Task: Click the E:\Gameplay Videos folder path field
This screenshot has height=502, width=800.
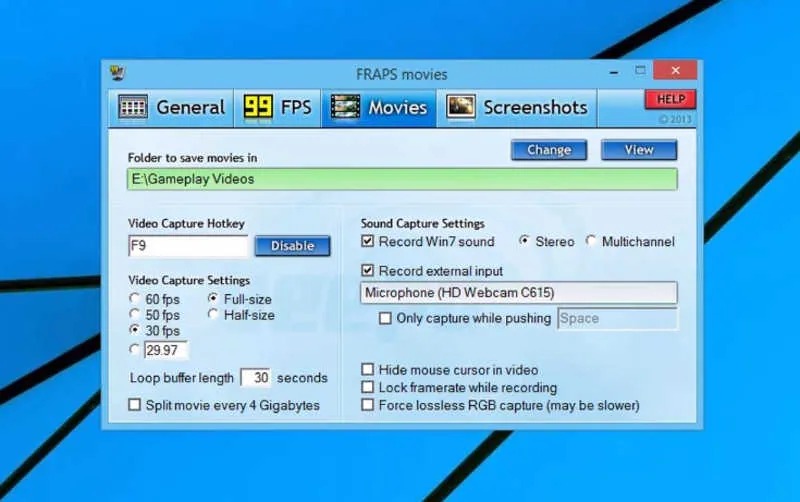Action: click(402, 179)
